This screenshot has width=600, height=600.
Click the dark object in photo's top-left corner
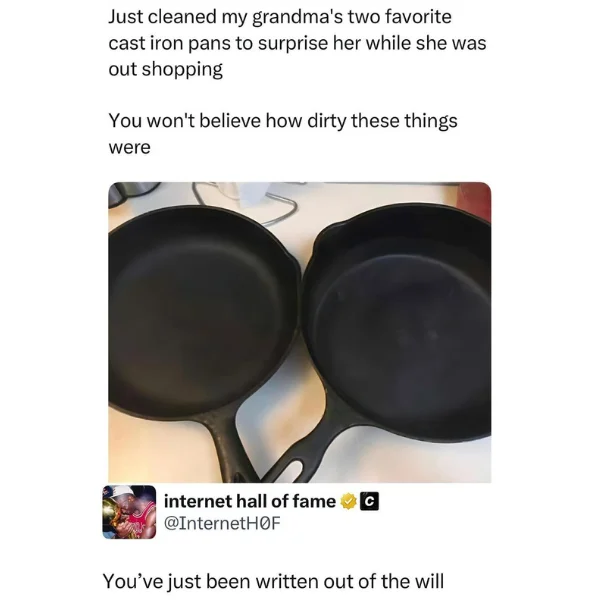coord(132,193)
